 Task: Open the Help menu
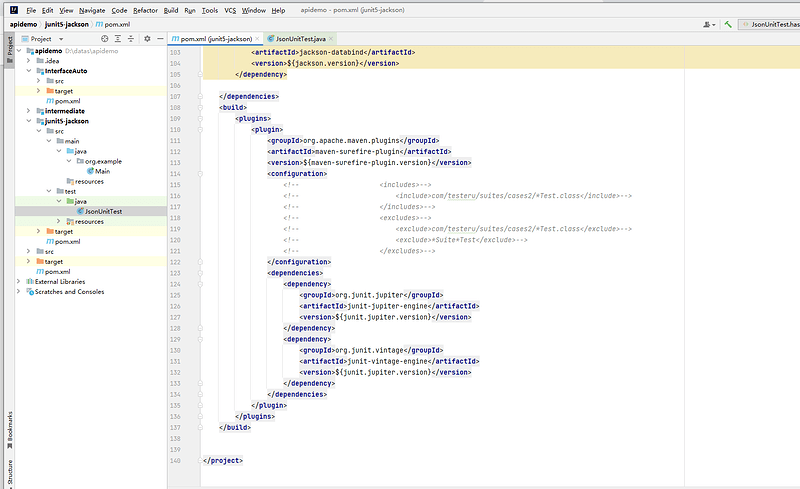pyautogui.click(x=278, y=10)
